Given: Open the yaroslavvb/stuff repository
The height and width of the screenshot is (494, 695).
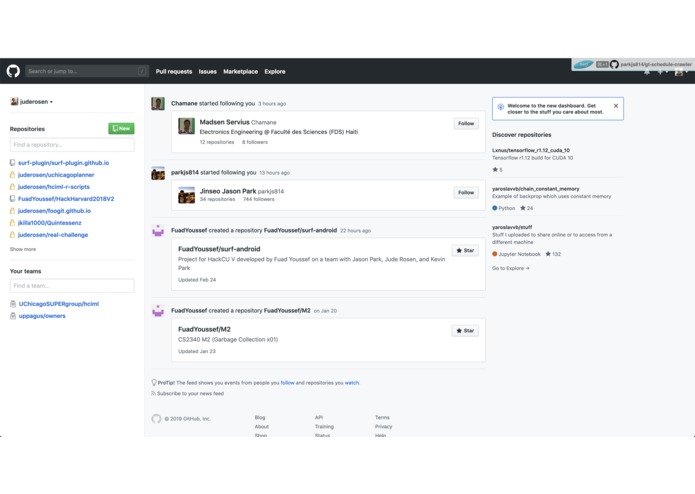Looking at the screenshot, I should pos(512,227).
